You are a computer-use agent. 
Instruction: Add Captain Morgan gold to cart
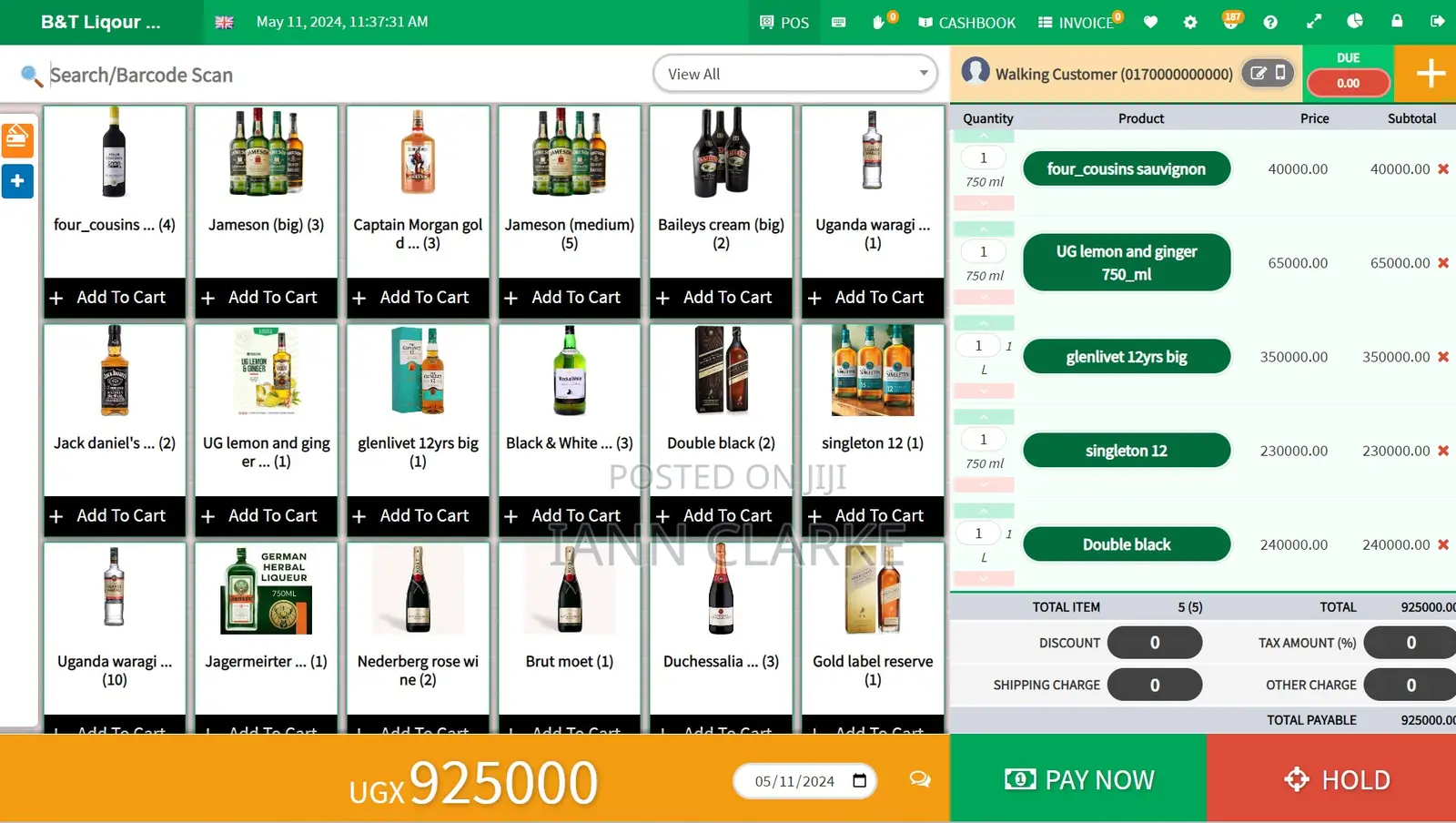418,298
